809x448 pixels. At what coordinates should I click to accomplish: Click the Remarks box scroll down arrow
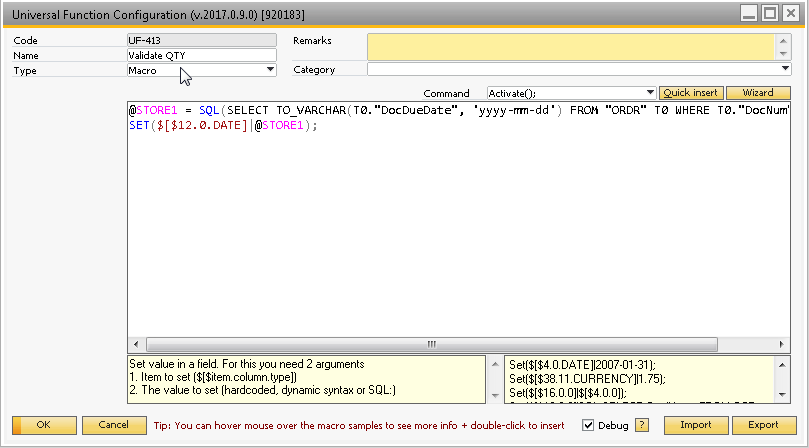(x=783, y=54)
